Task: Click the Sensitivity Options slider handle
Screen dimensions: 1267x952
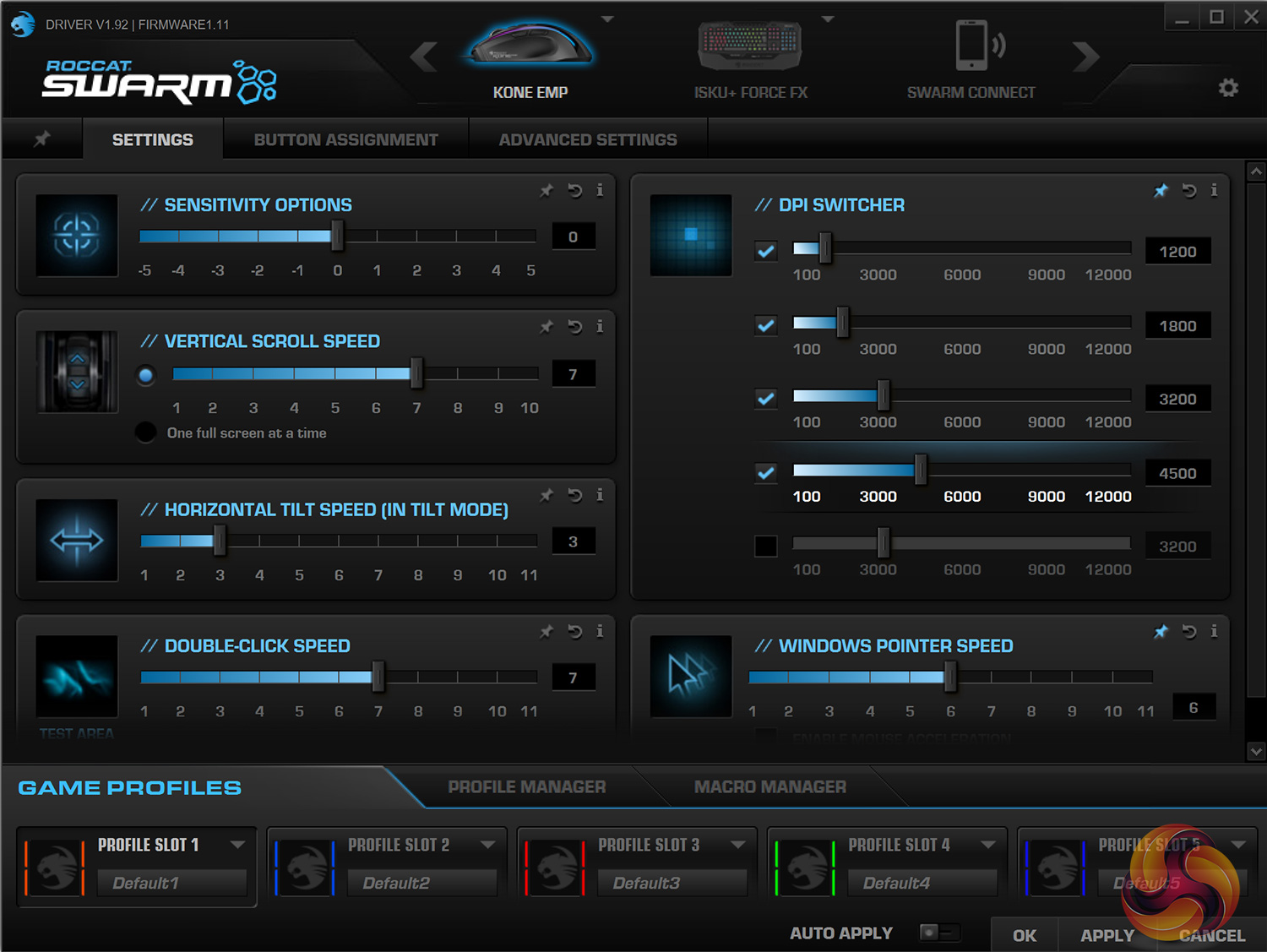Action: pos(337,236)
